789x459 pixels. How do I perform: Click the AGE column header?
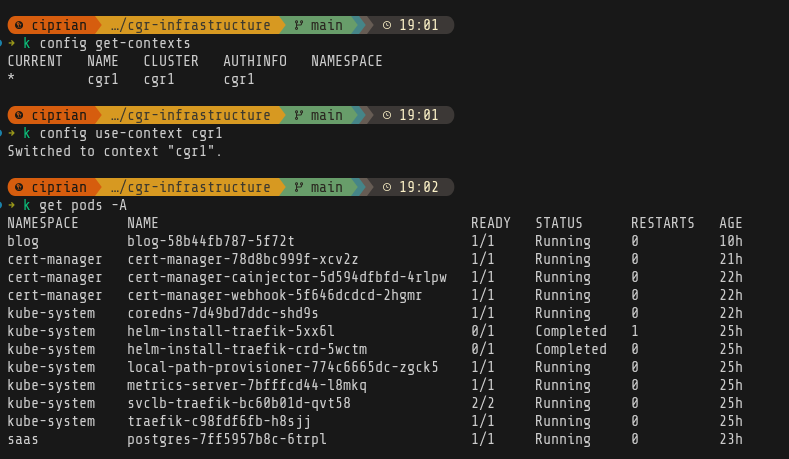[x=731, y=223]
